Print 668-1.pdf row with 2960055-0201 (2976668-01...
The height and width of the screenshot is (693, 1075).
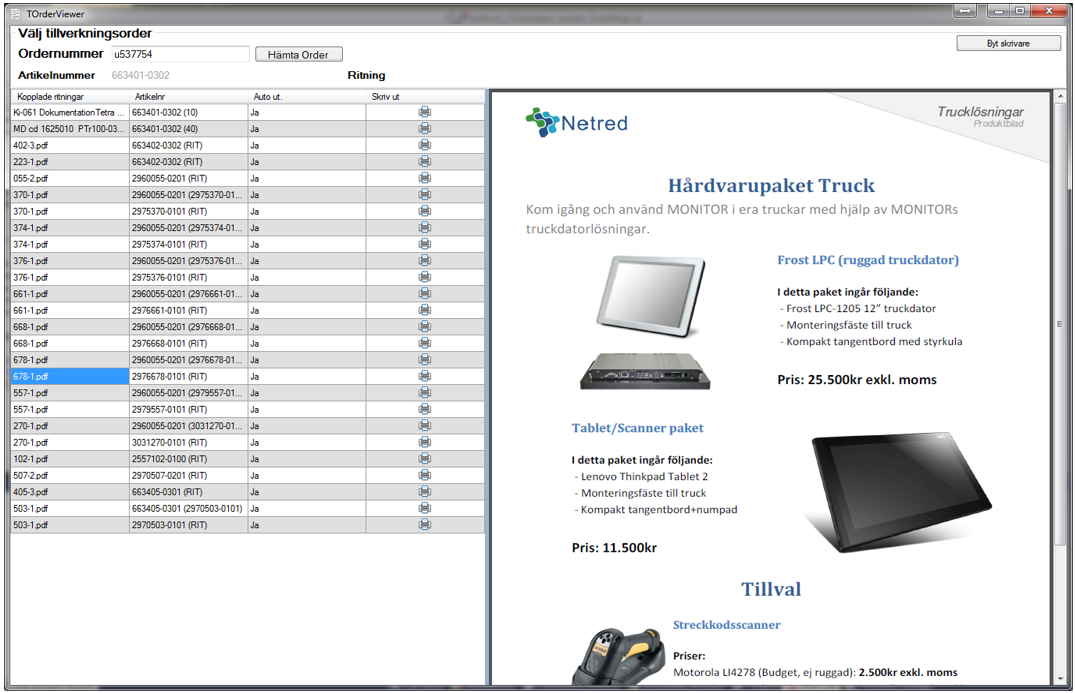coord(425,326)
